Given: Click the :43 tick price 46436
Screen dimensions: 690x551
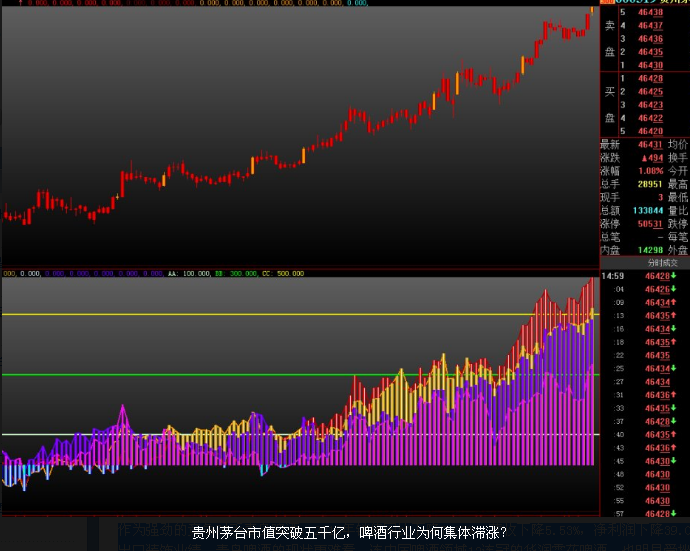Looking at the screenshot, I should pyautogui.click(x=657, y=448).
